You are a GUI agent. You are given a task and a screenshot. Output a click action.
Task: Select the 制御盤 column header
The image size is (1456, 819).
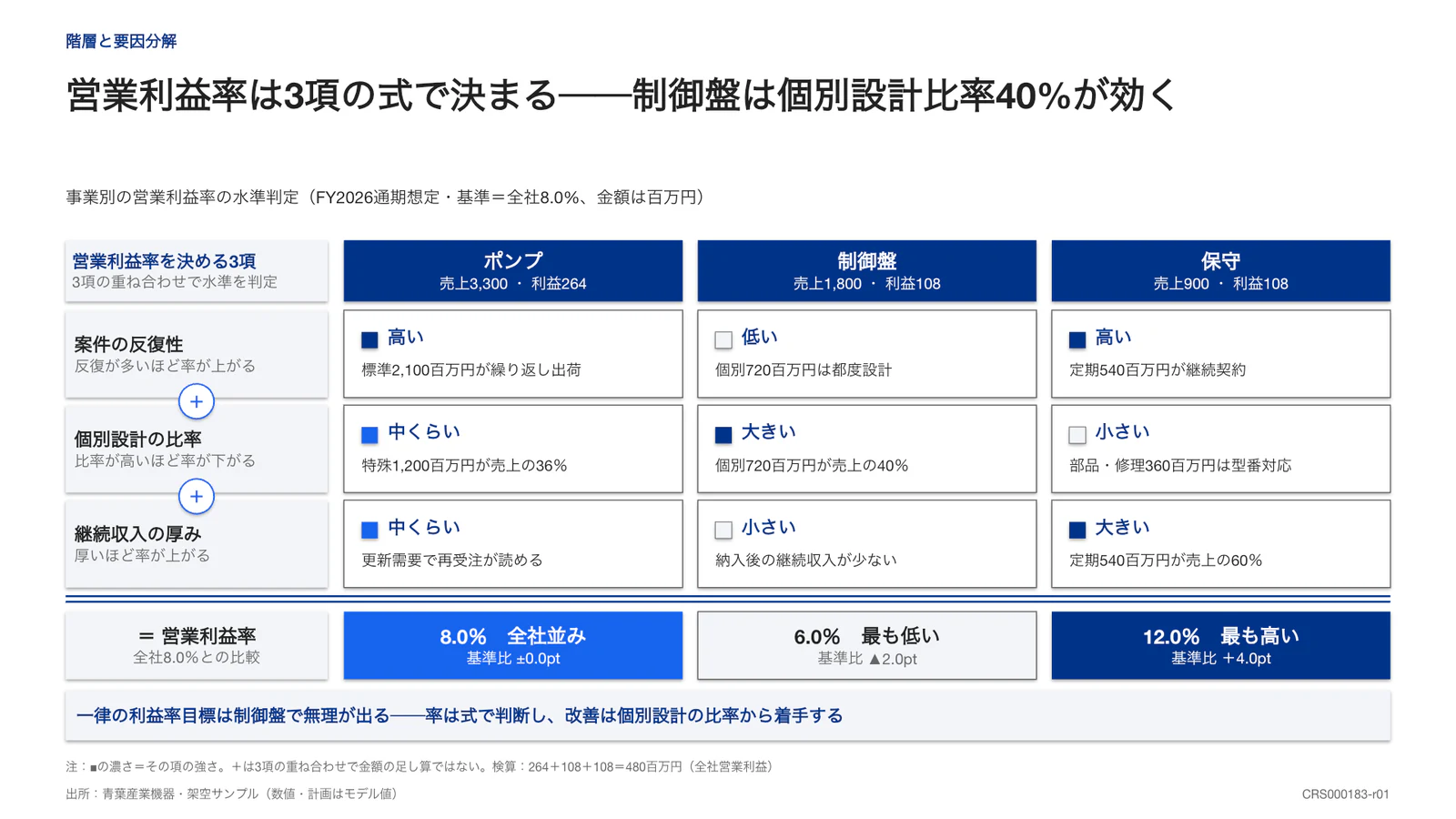pyautogui.click(x=867, y=271)
